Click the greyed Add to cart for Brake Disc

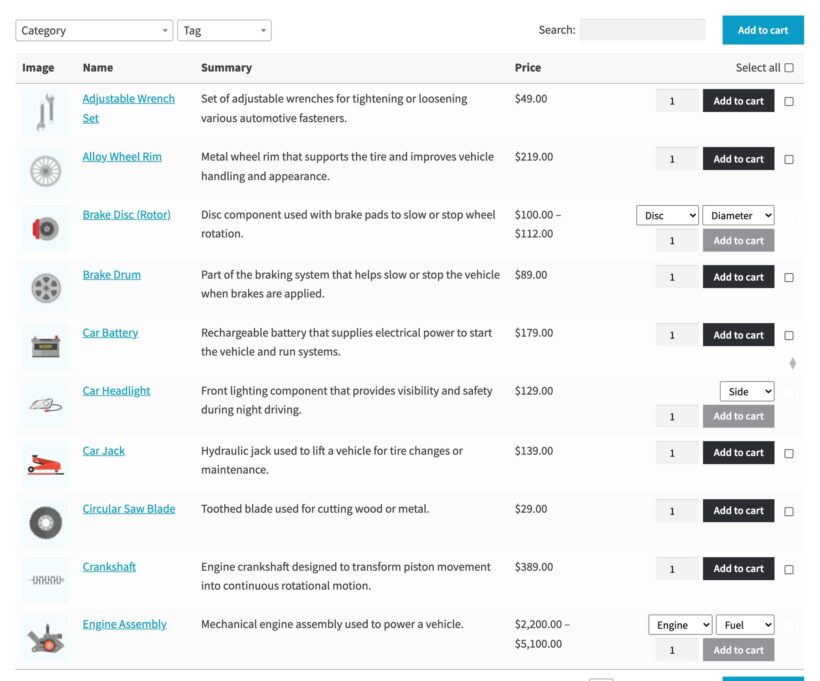point(738,241)
